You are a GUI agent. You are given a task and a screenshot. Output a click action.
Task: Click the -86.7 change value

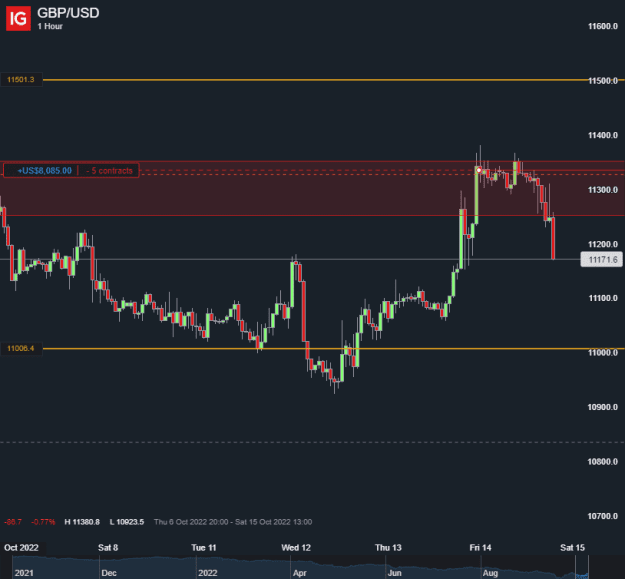click(x=13, y=522)
